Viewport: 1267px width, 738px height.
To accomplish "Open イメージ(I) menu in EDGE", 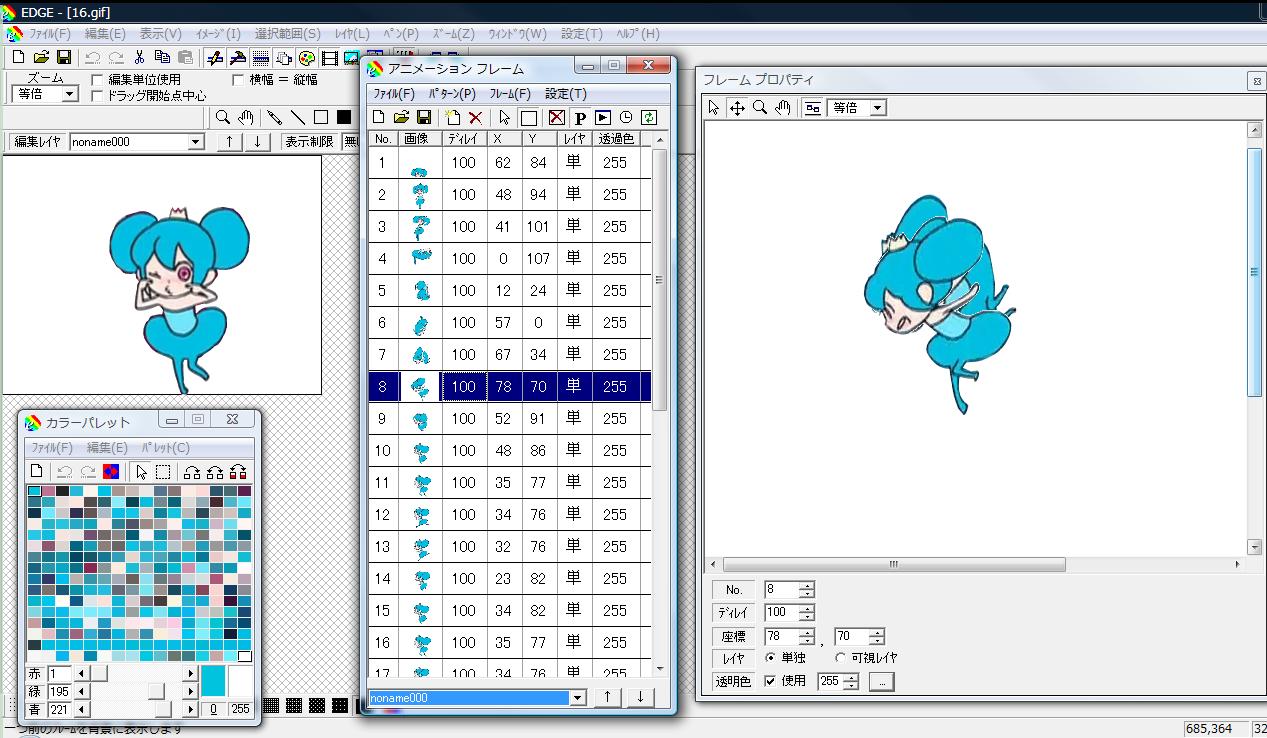I will 218,33.
